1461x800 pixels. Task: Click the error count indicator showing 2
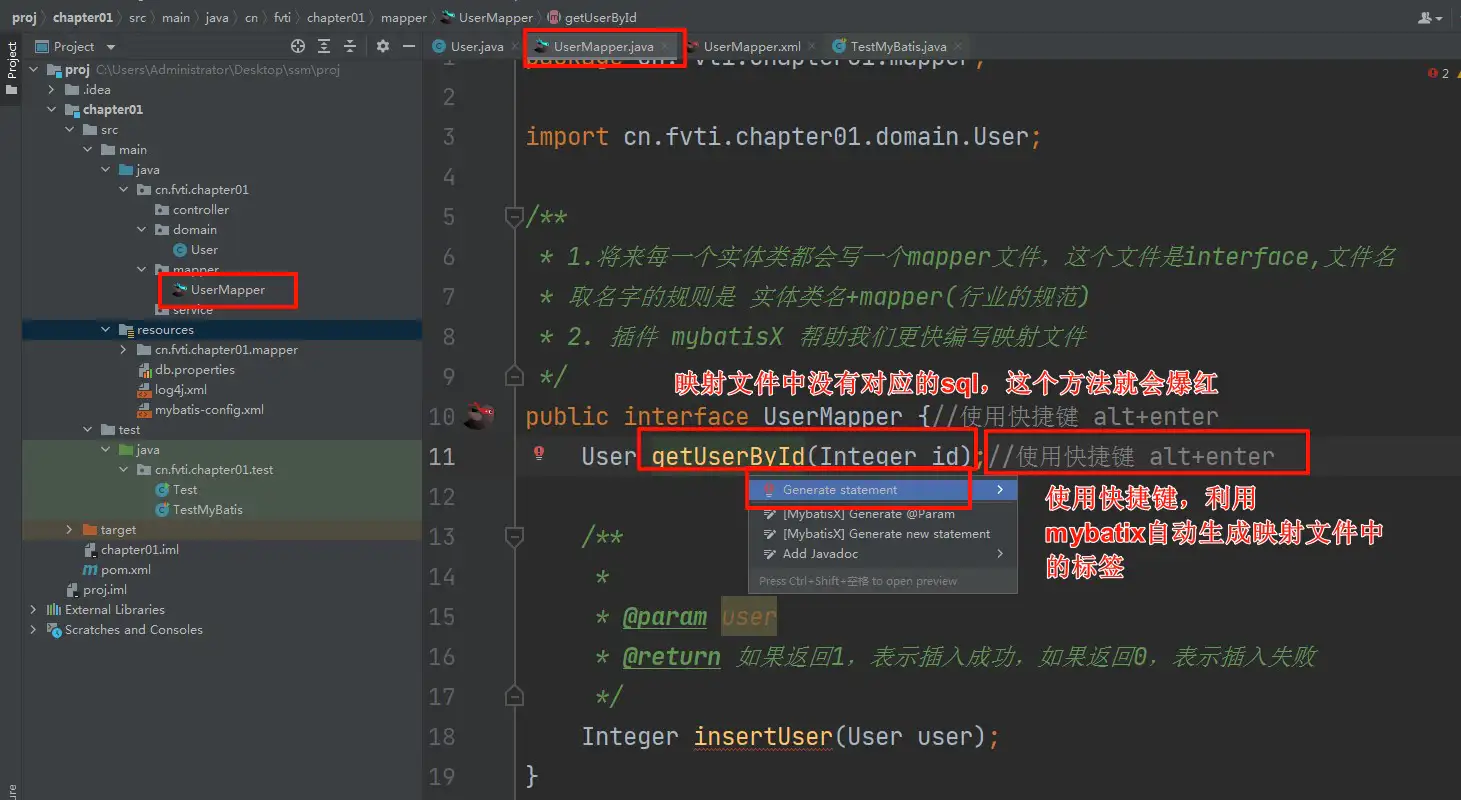1439,73
